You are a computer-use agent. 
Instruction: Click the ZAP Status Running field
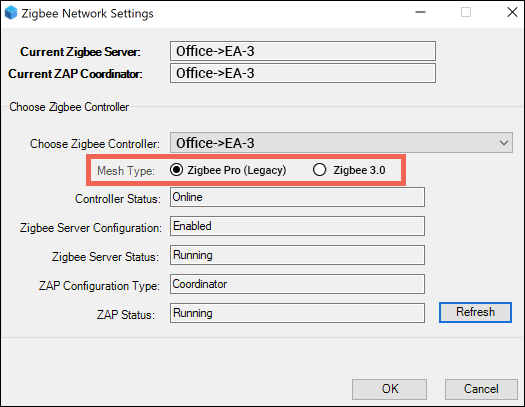coord(297,313)
